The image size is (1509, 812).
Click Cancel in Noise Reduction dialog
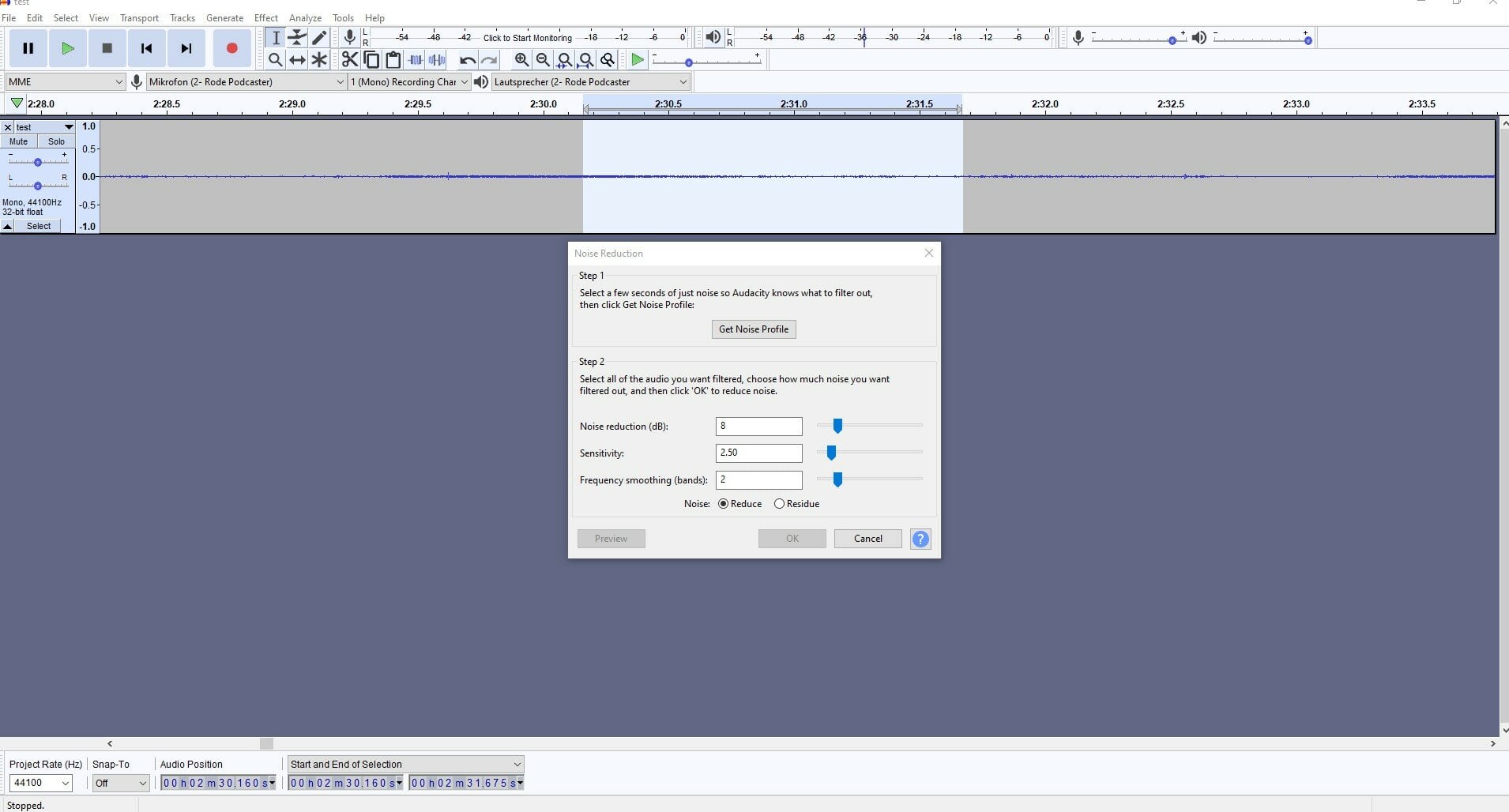(867, 539)
